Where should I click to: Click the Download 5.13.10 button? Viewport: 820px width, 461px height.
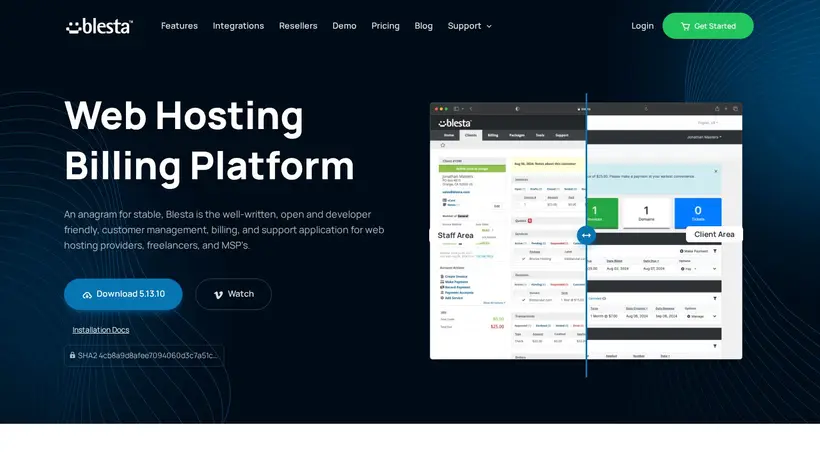[123, 294]
